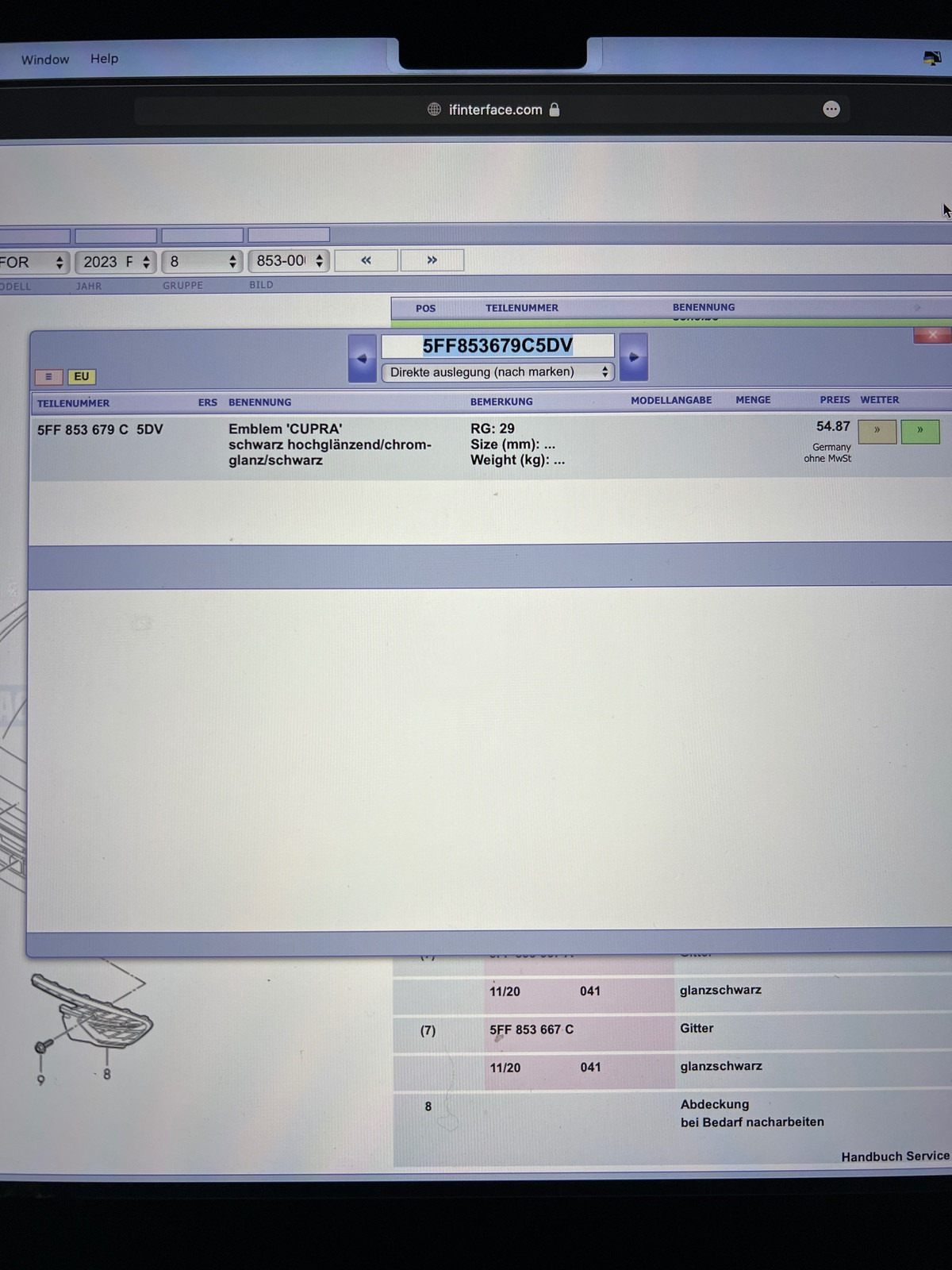Click the red list icon in popup

[x=48, y=377]
